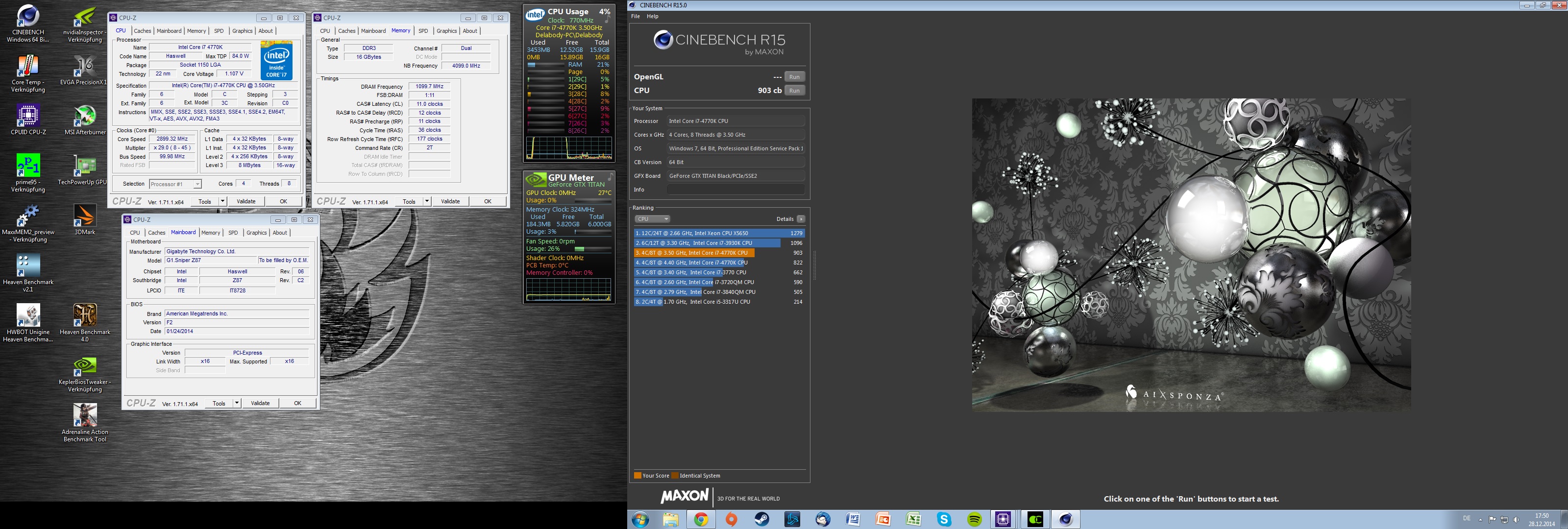The image size is (1568, 529).
Task: Click the taskbar clock showing 17:50
Action: tap(1541, 519)
